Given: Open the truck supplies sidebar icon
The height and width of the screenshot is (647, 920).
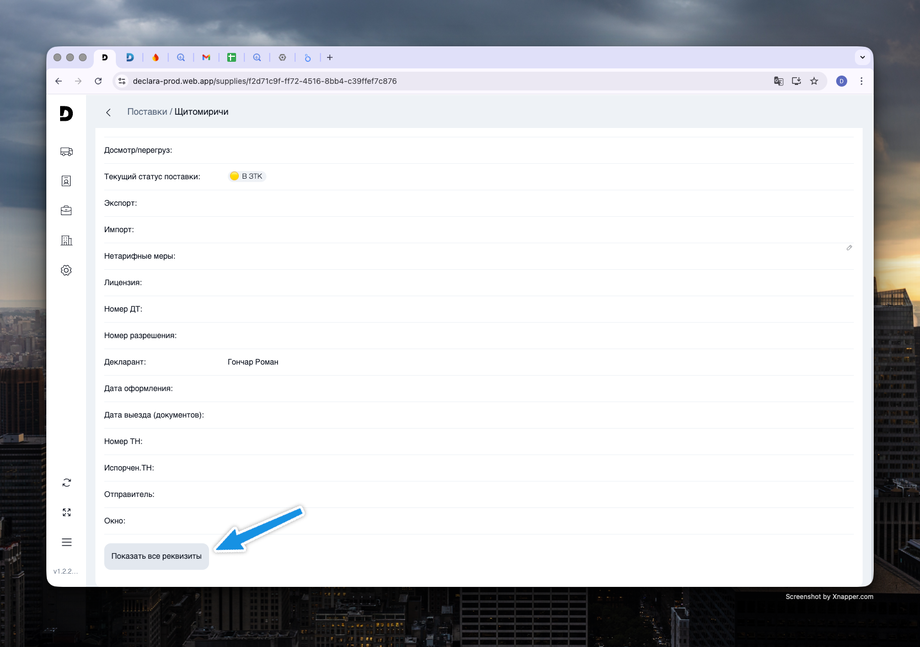Looking at the screenshot, I should pos(66,151).
